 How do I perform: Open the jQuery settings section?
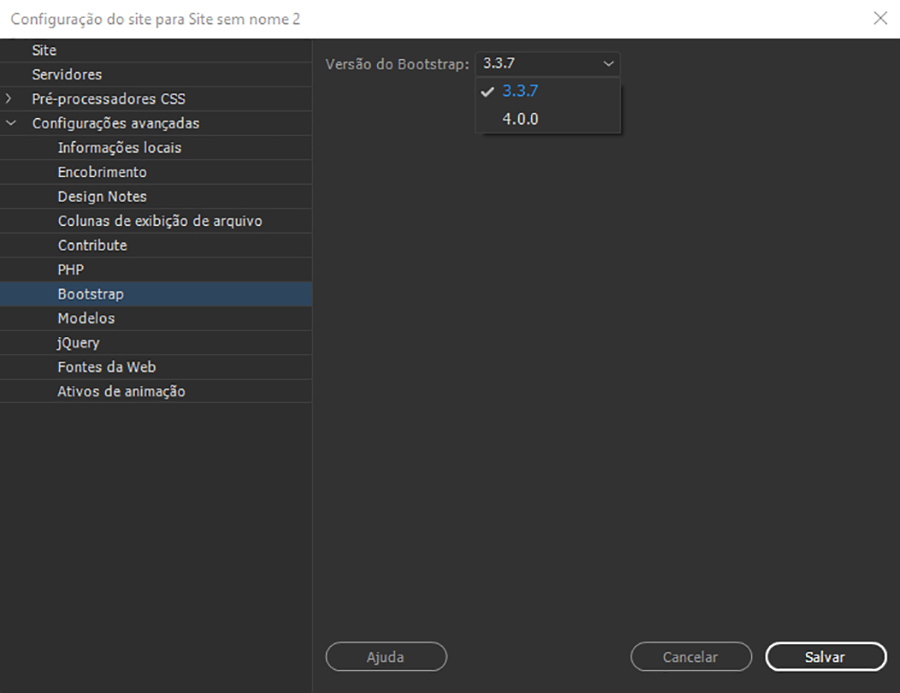coord(78,342)
